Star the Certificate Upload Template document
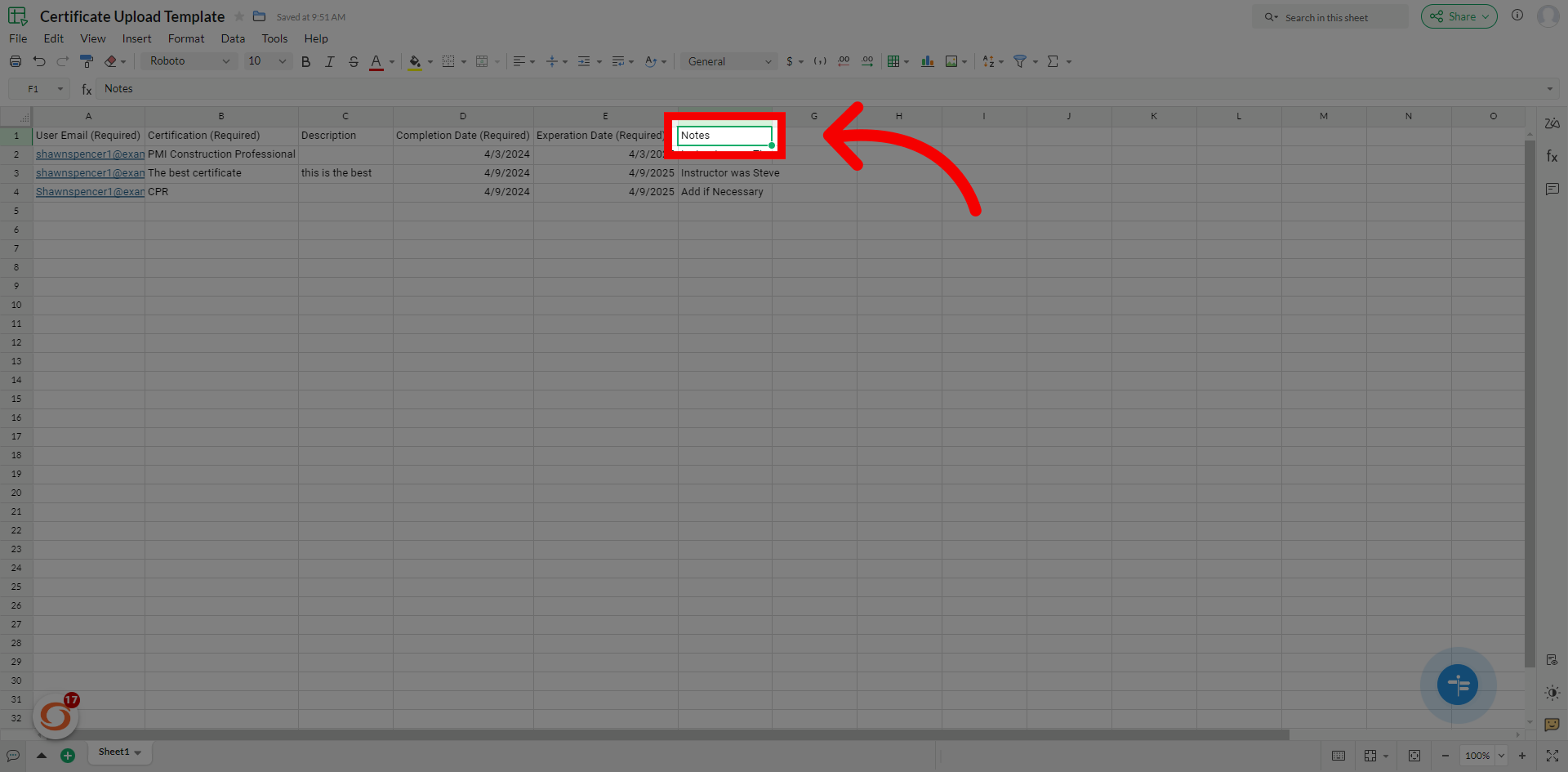1568x772 pixels. [239, 16]
